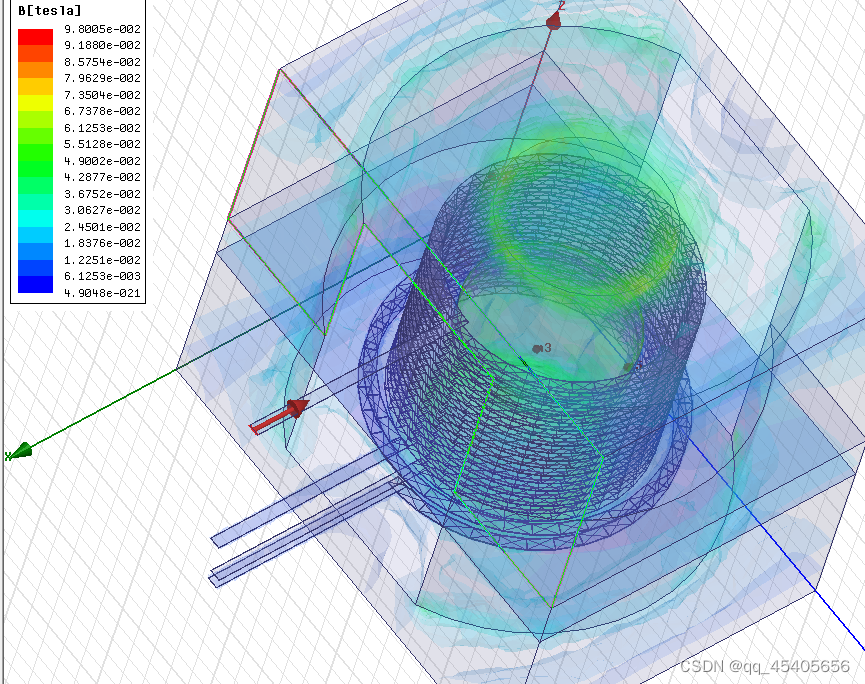This screenshot has width=865, height=684.
Task: Click the 6.7378e-002 legend value
Action: point(102,111)
